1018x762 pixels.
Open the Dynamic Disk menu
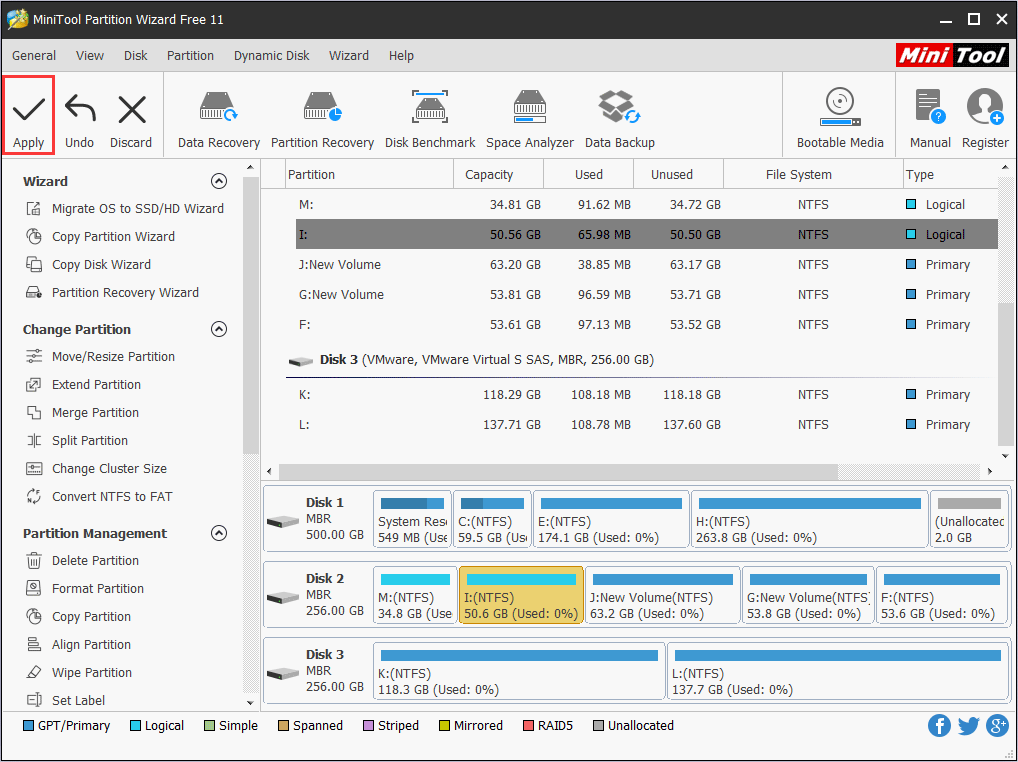click(271, 55)
